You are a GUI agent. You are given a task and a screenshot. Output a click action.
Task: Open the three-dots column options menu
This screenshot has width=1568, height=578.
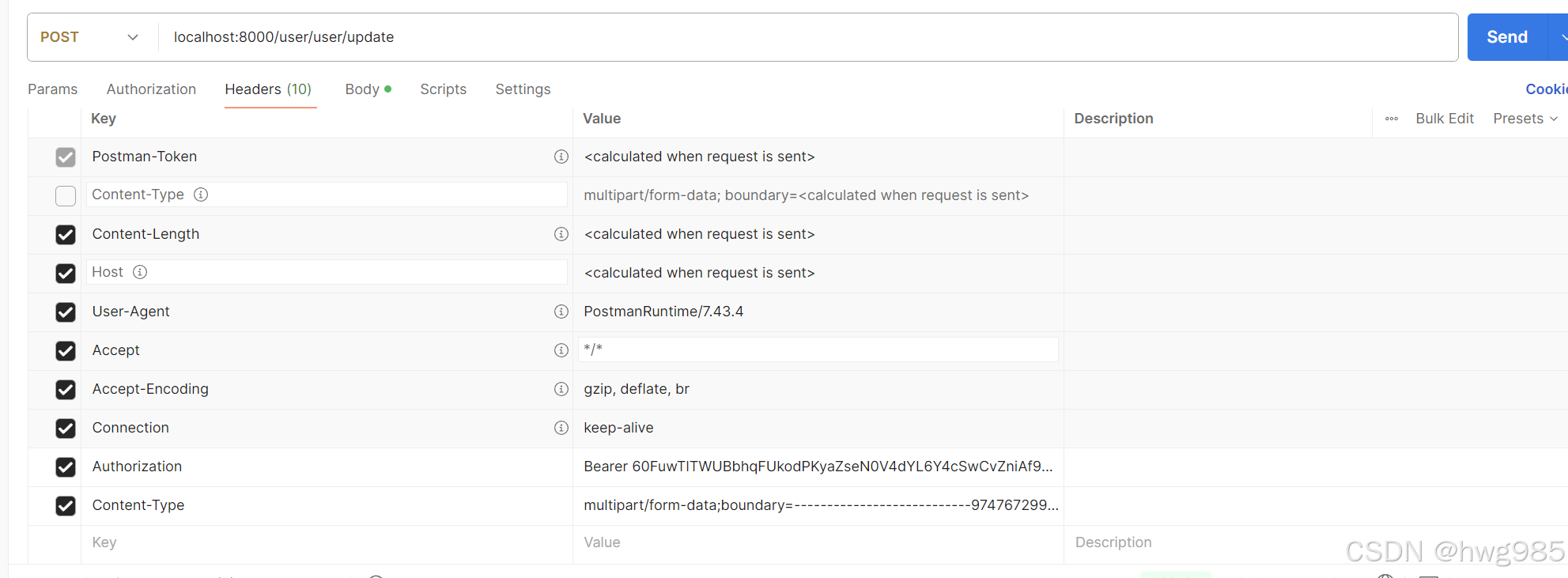pyautogui.click(x=1392, y=119)
